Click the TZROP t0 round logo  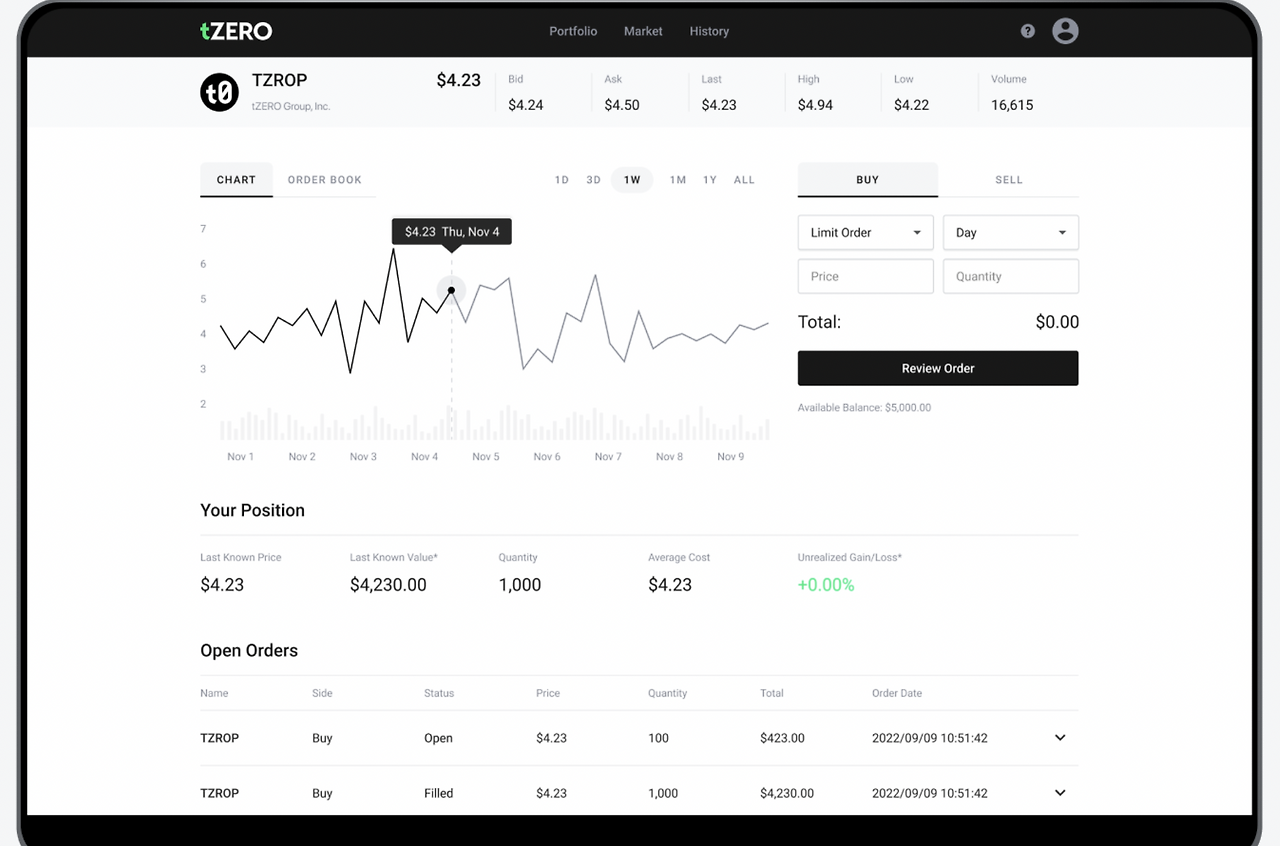point(220,92)
